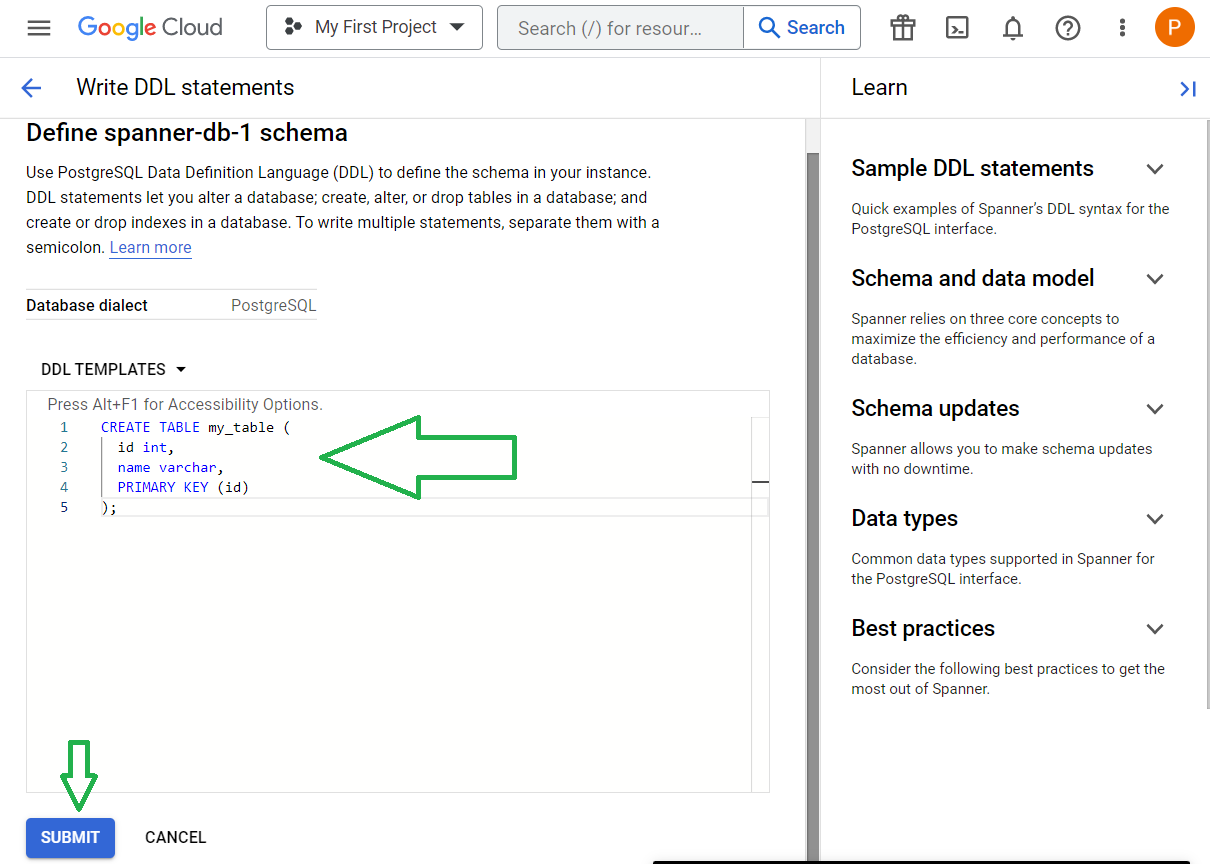The height and width of the screenshot is (864, 1210).
Task: Open the help question mark menu
Action: 1068,28
